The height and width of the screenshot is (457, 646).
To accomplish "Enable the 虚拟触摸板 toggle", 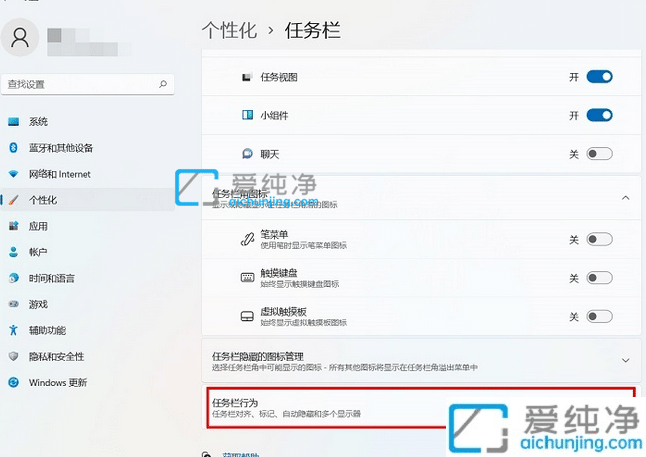I will pos(599,316).
